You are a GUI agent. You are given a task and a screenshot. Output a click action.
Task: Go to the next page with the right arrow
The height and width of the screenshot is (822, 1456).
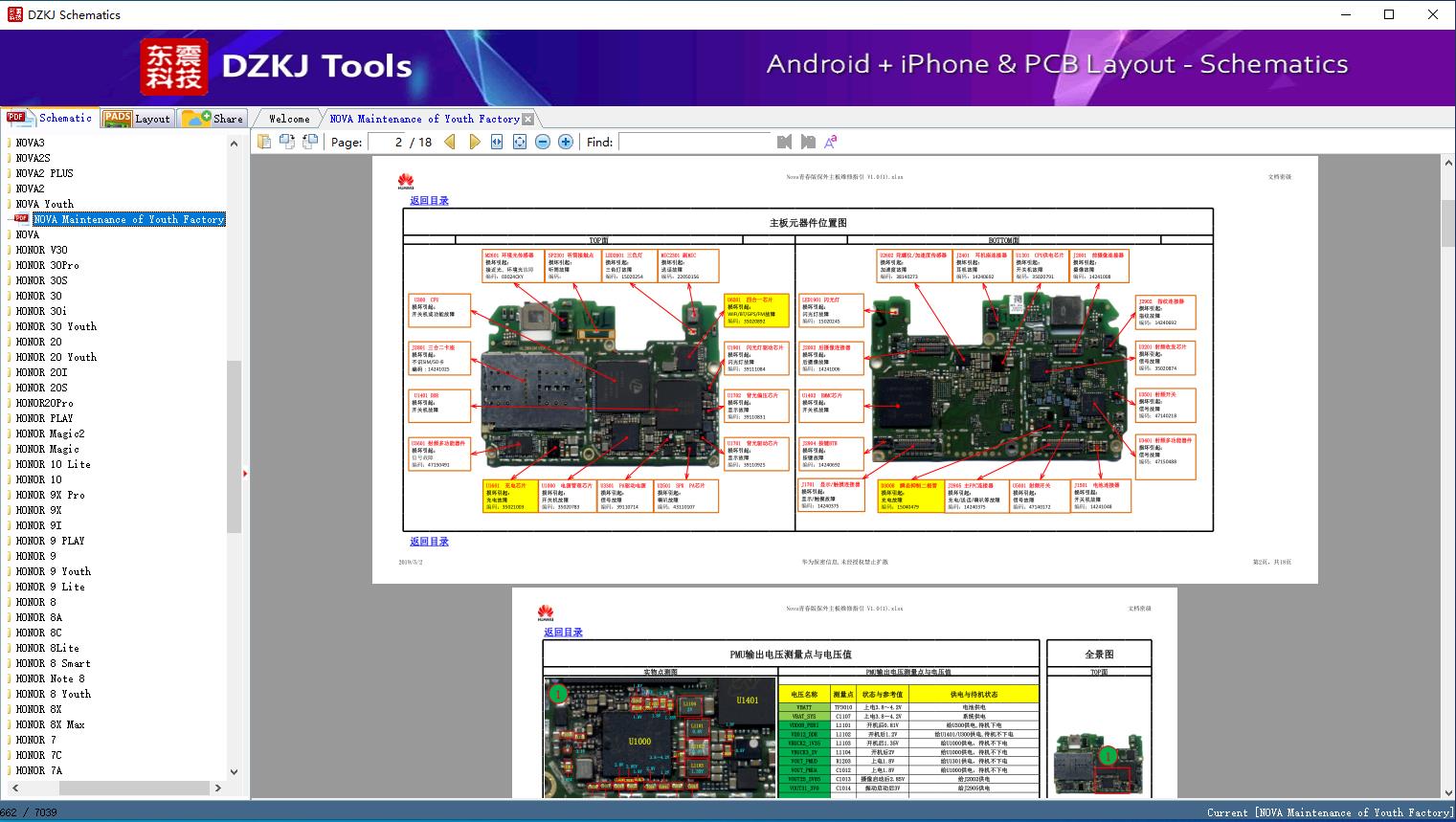[474, 142]
